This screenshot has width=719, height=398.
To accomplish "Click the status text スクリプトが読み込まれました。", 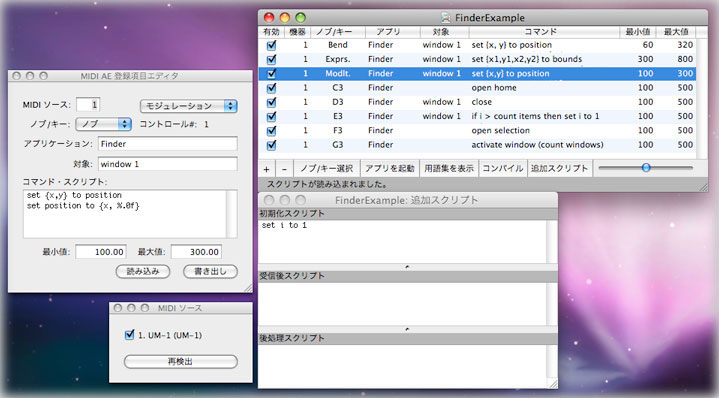I will coord(327,185).
